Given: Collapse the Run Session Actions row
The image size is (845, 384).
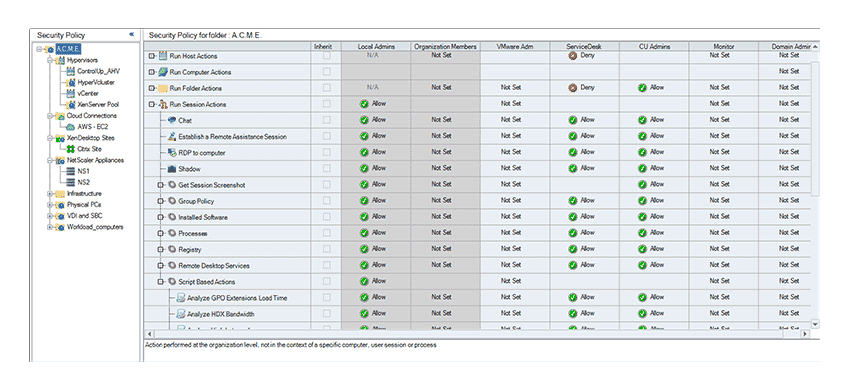Looking at the screenshot, I should point(151,104).
